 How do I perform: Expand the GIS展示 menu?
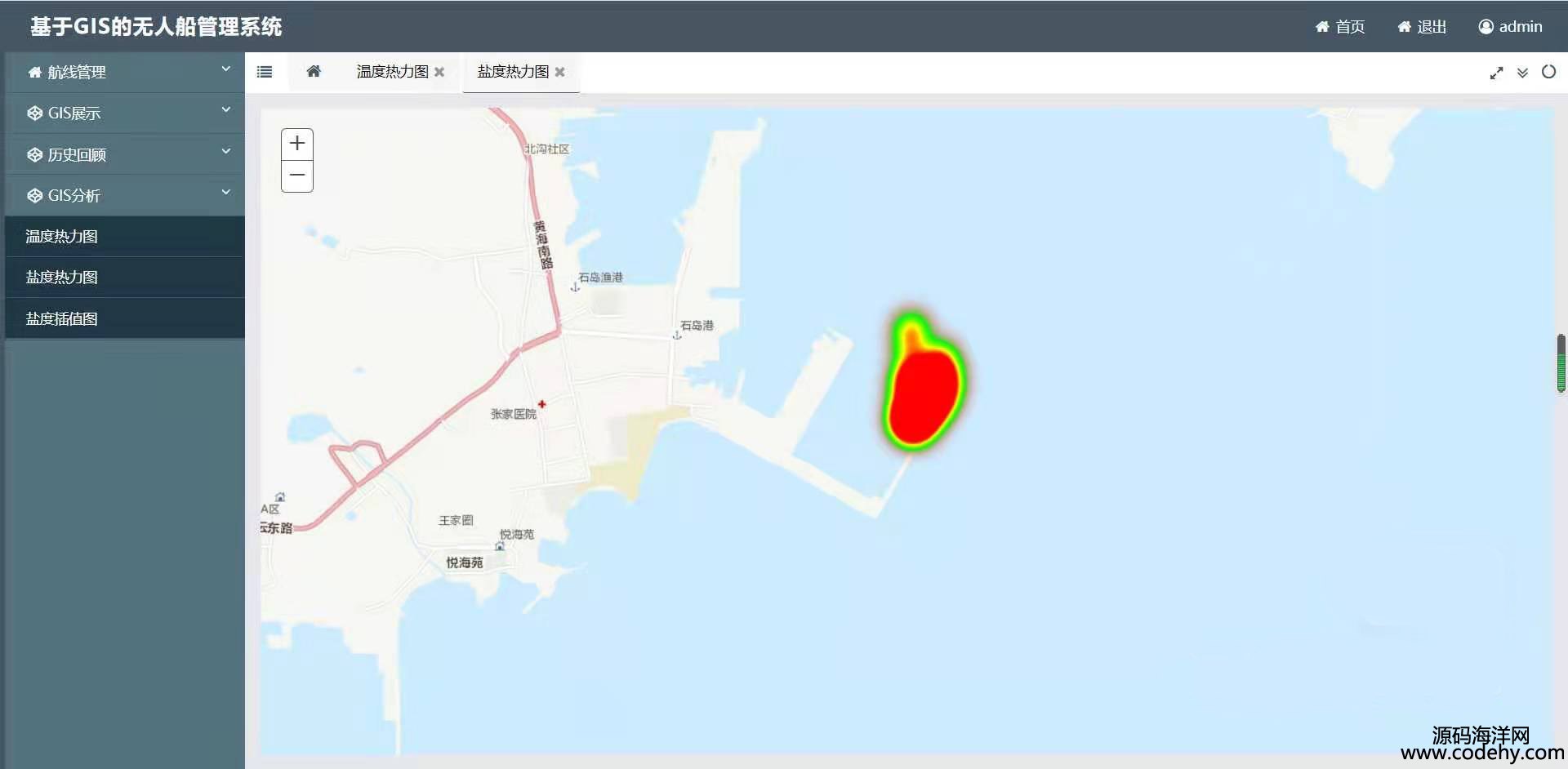pyautogui.click(x=125, y=113)
